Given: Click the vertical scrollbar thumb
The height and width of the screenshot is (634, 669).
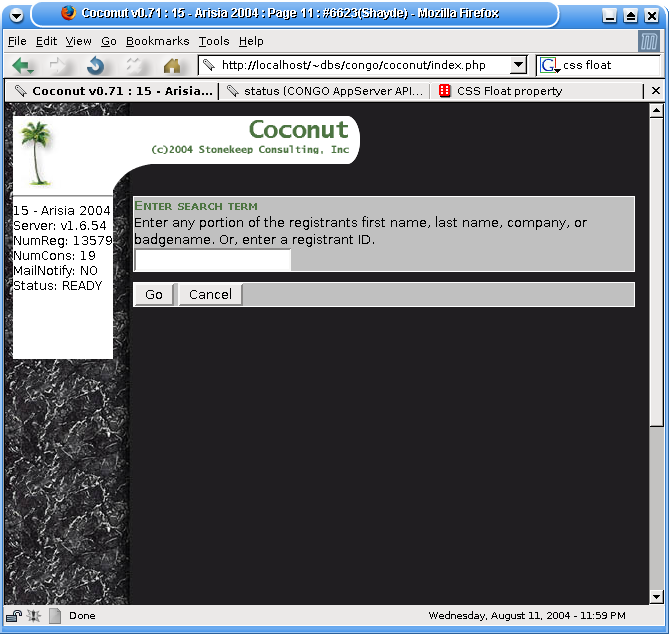Looking at the screenshot, I should [x=656, y=271].
